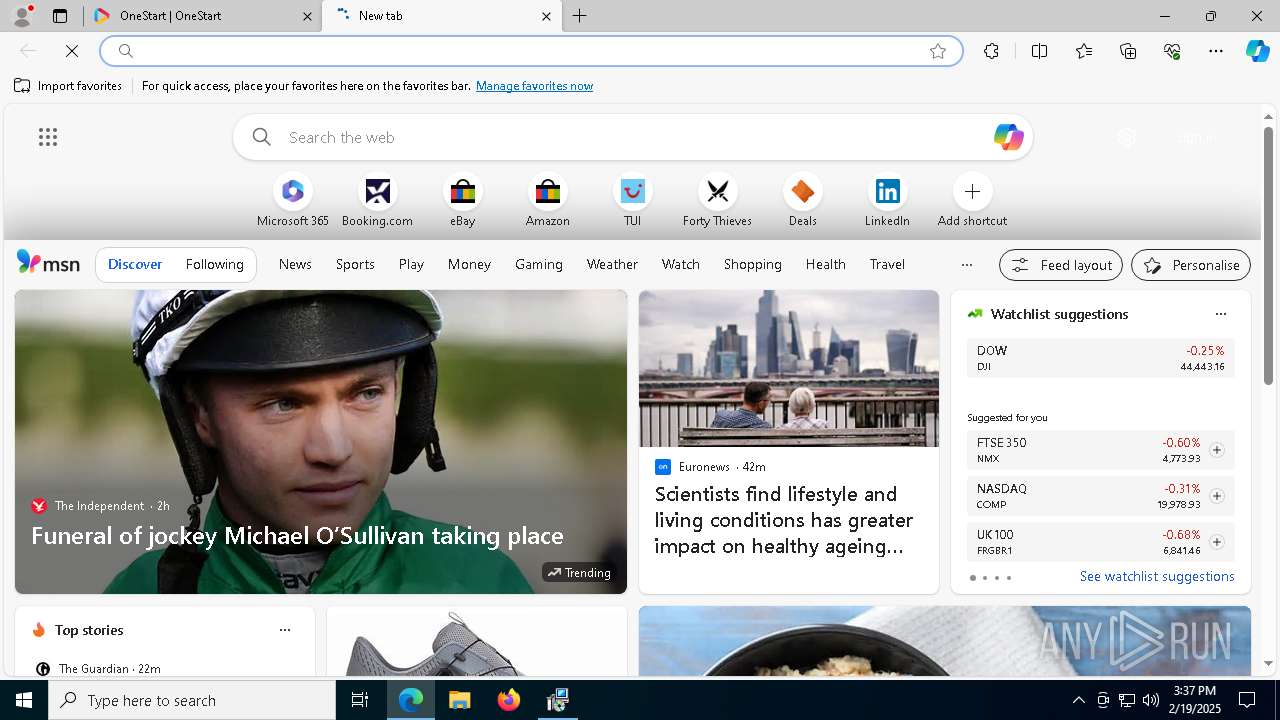
Task: Open the News category
Action: 295,264
